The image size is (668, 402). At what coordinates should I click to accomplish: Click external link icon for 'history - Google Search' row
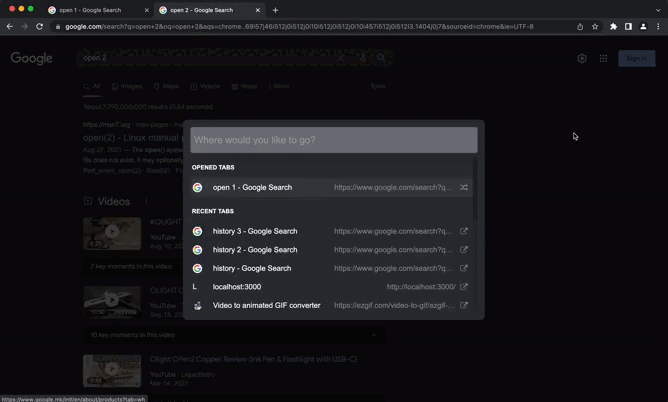tap(464, 268)
